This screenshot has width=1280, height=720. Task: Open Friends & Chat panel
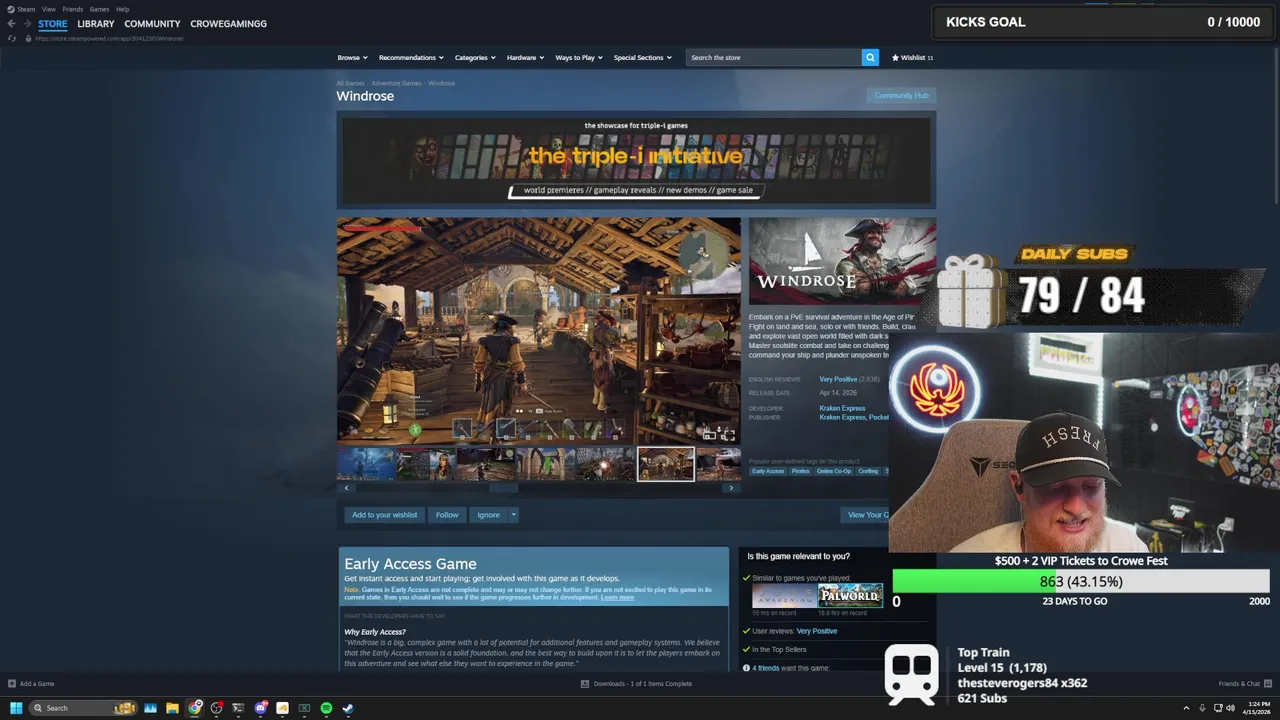tap(1244, 684)
